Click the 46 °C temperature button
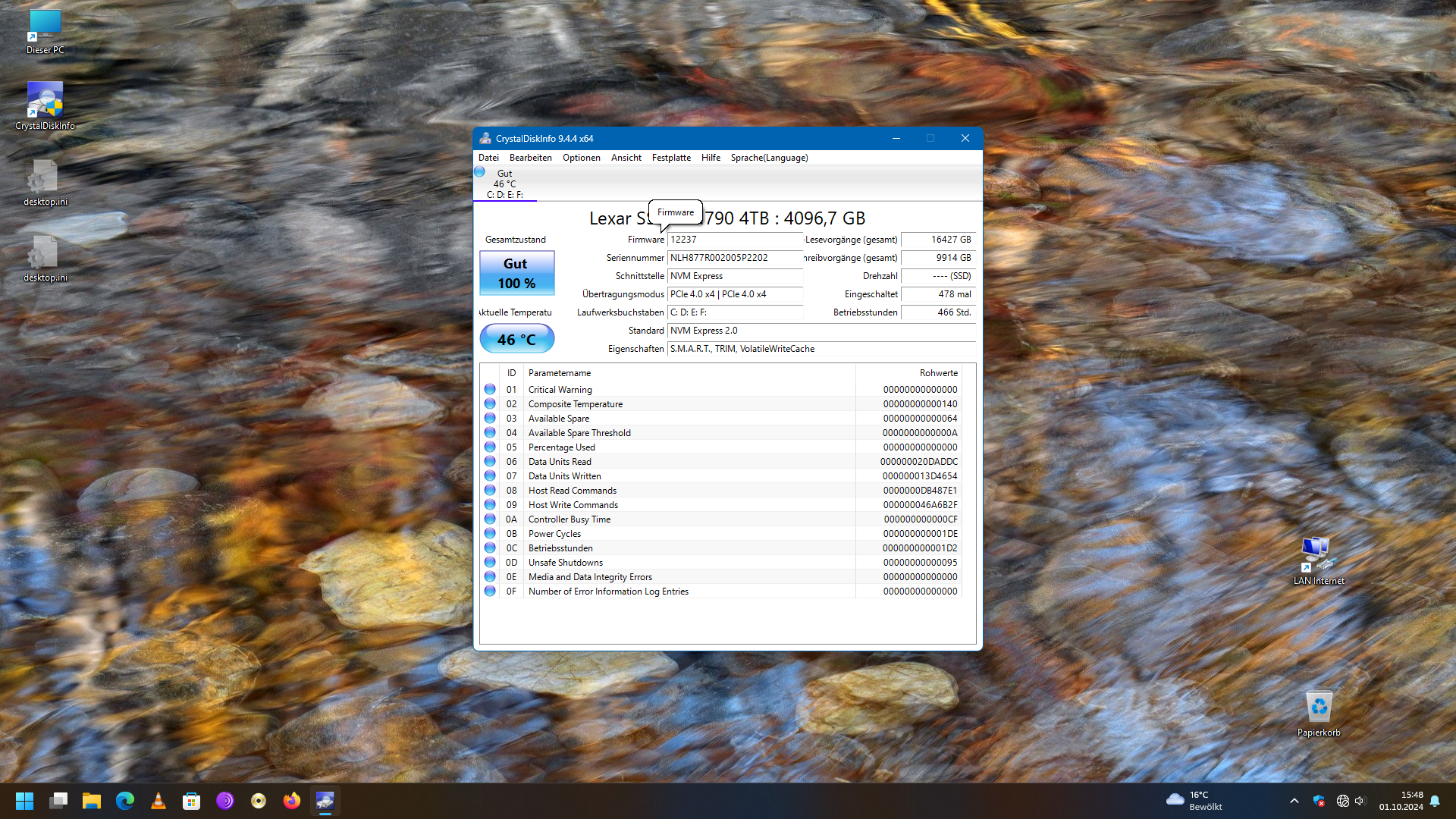Image resolution: width=1456 pixels, height=819 pixels. point(516,339)
